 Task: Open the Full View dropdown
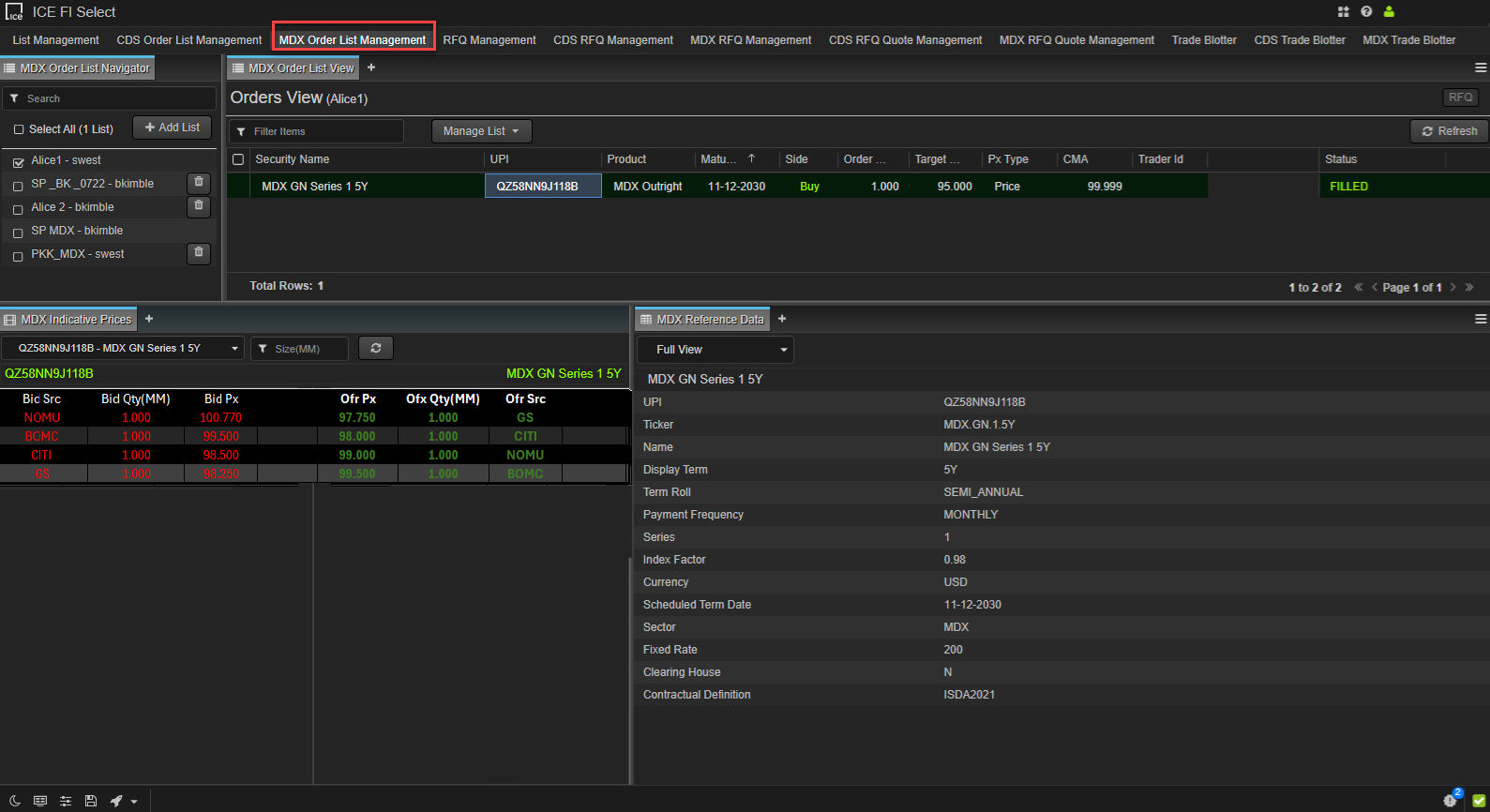pyautogui.click(x=715, y=350)
